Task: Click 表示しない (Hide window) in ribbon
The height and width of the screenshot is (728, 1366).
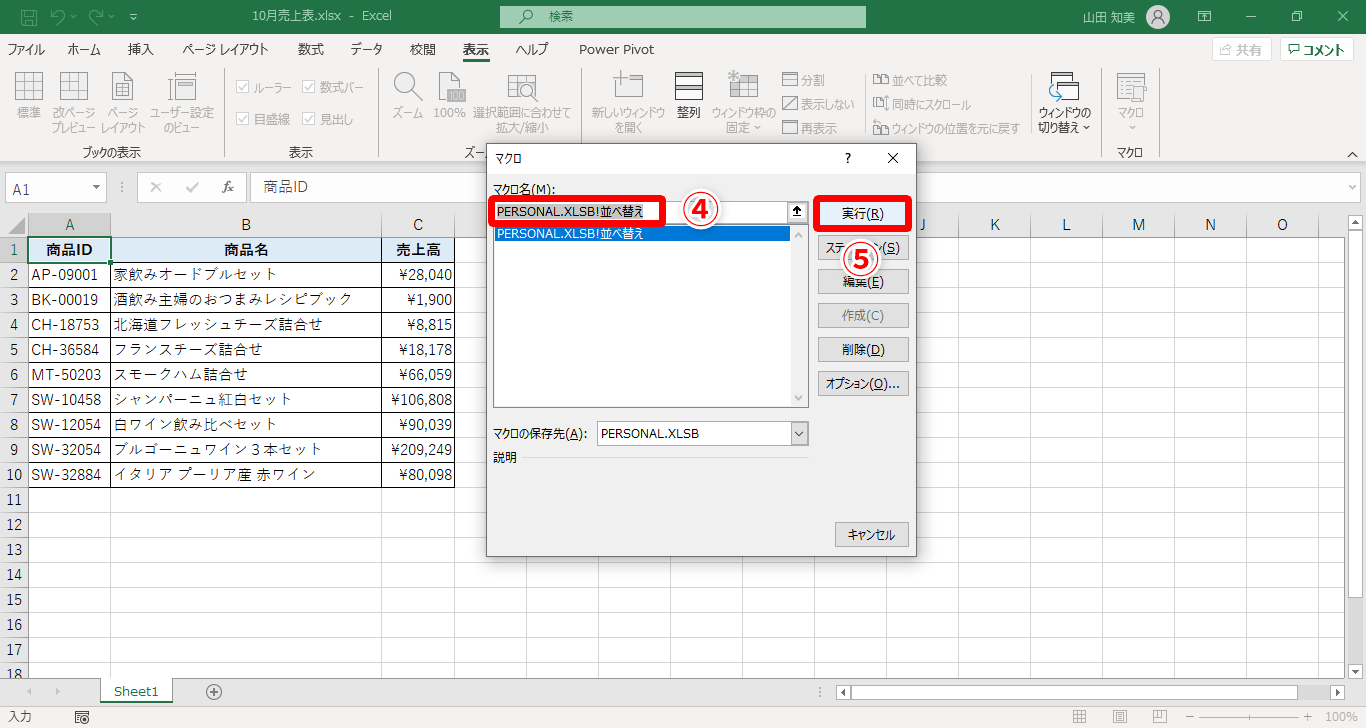Action: pyautogui.click(x=818, y=104)
